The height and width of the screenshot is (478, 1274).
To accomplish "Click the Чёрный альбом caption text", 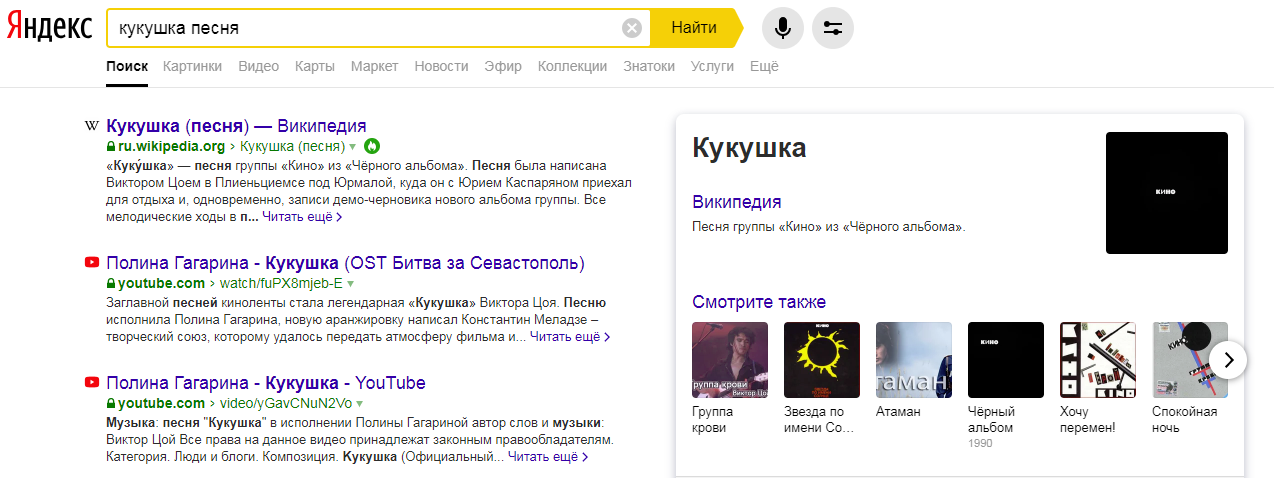I will pyautogui.click(x=991, y=419).
